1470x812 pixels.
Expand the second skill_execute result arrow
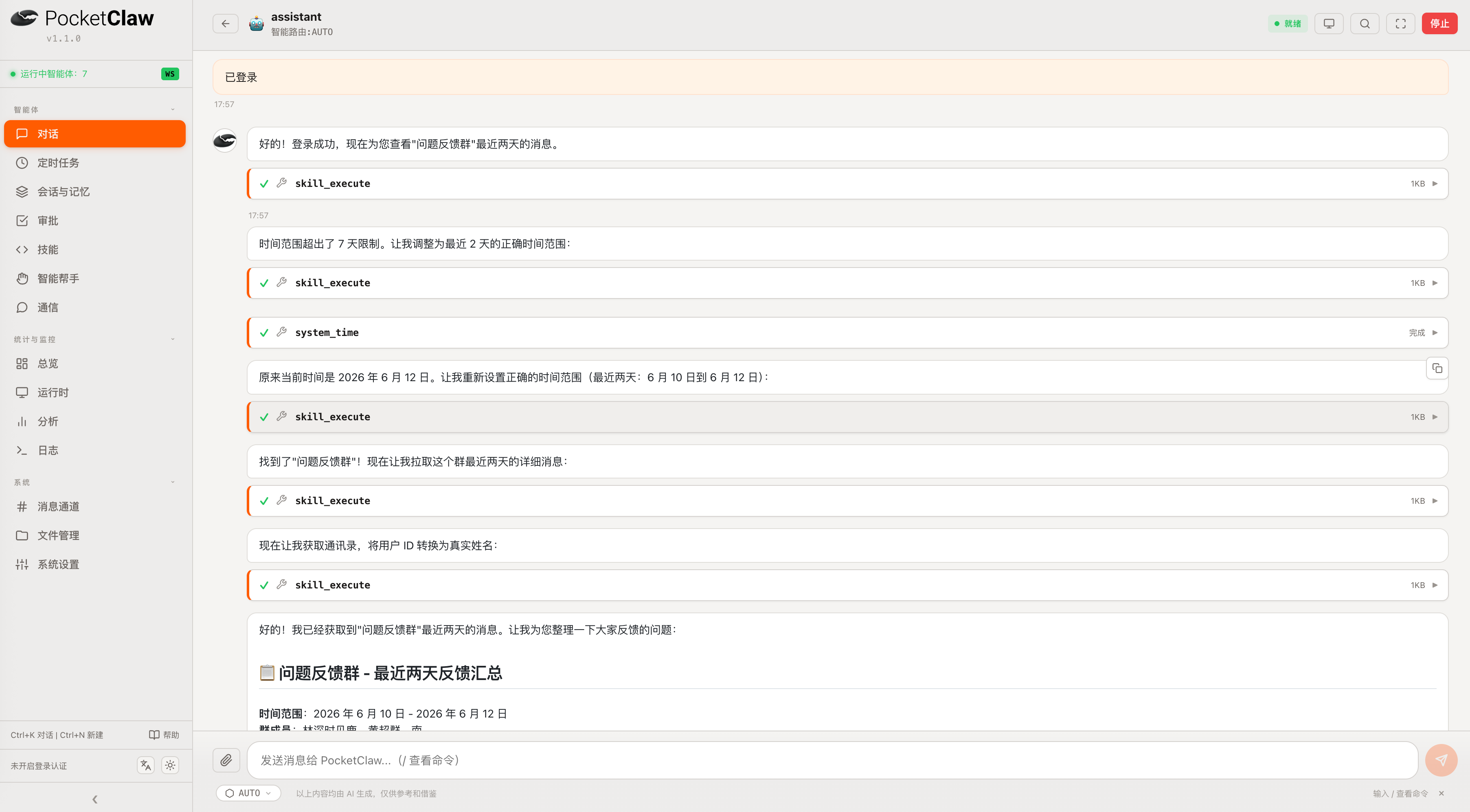click(1435, 283)
